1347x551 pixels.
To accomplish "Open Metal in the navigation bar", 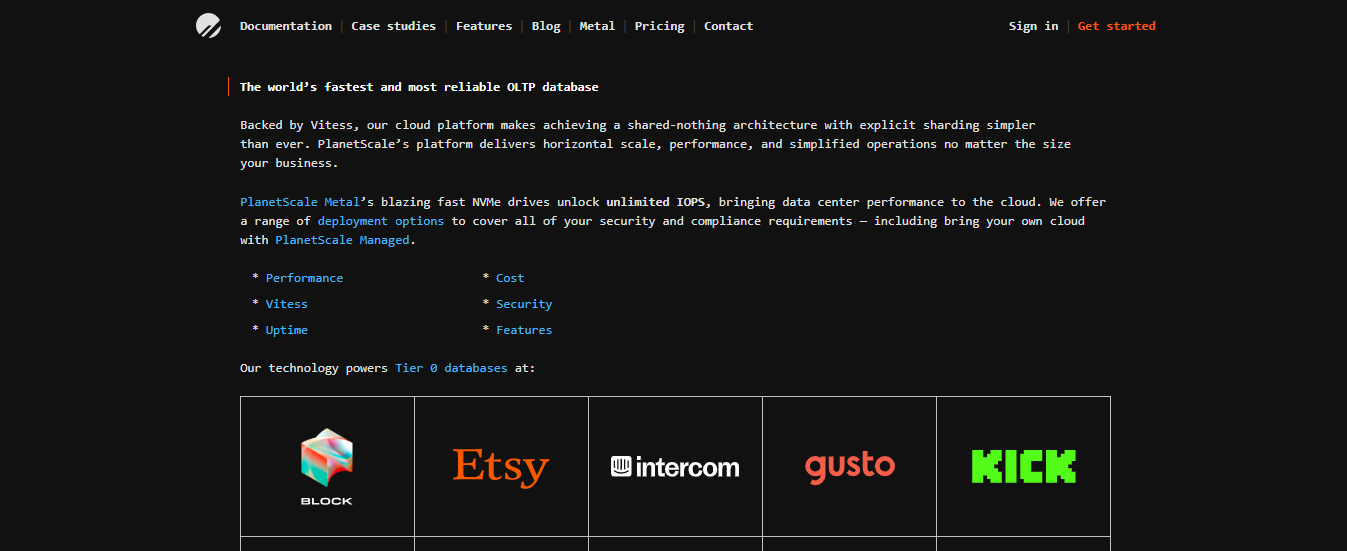I will [597, 26].
